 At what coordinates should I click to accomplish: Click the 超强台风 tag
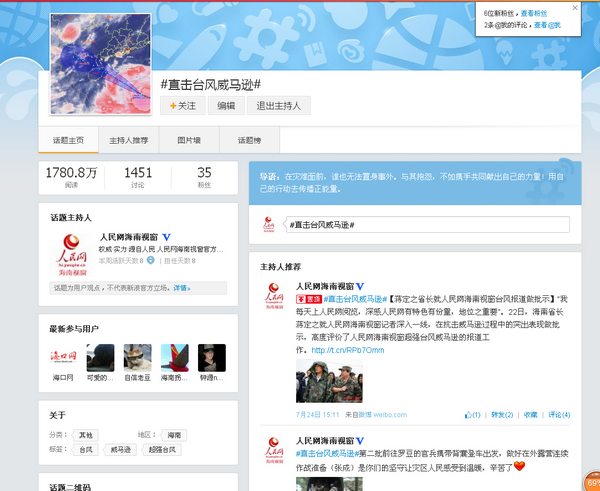pyautogui.click(x=162, y=450)
